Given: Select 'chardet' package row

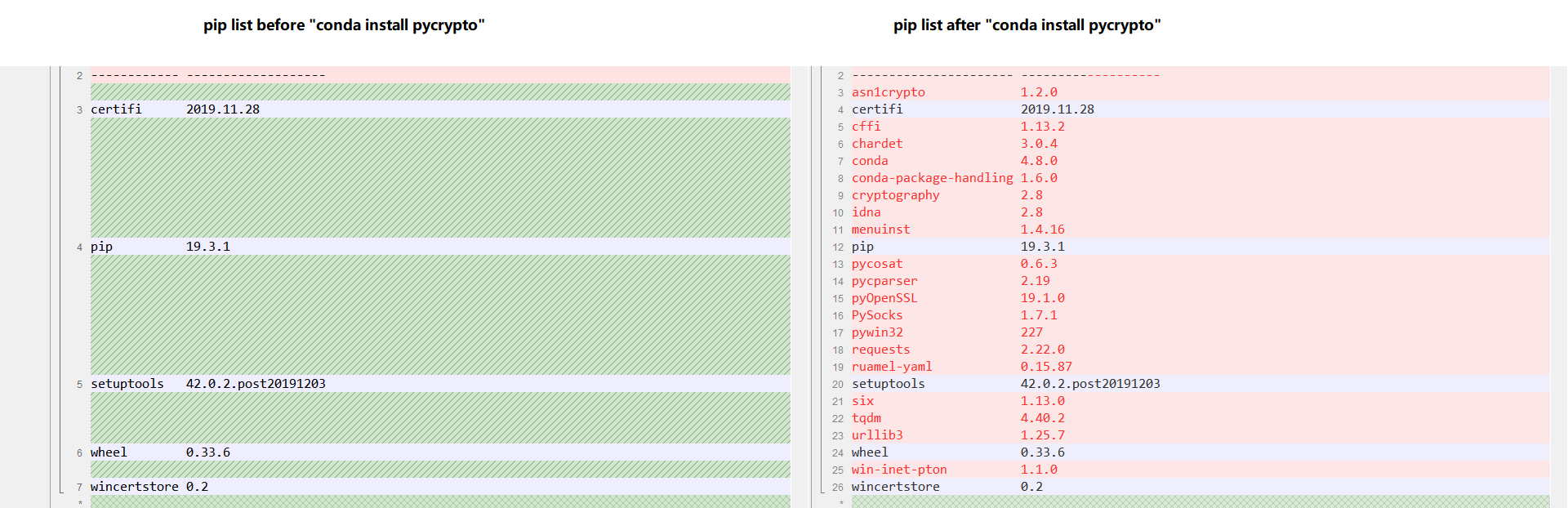Looking at the screenshot, I should (1200, 144).
